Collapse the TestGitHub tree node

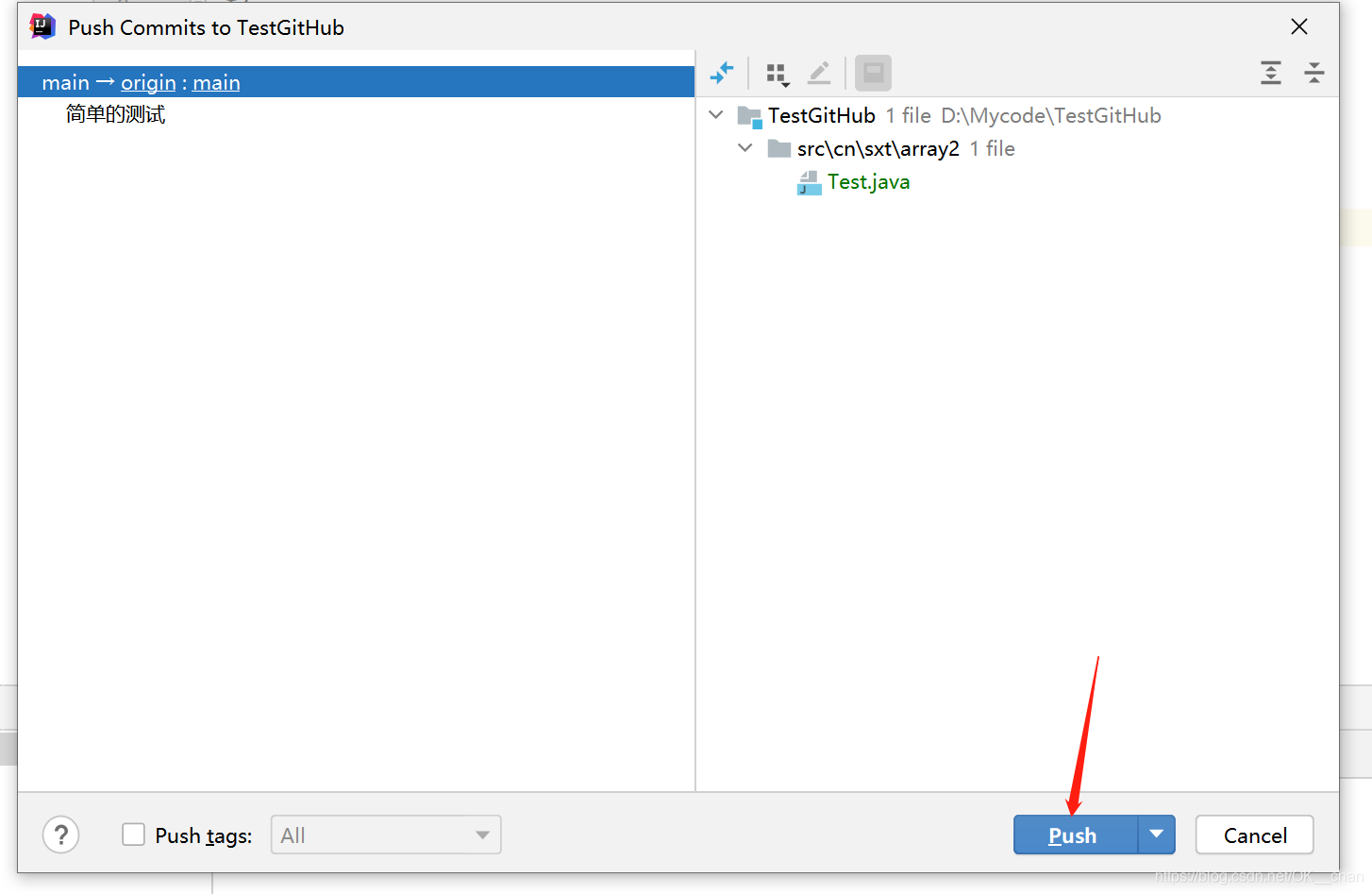[x=716, y=115]
